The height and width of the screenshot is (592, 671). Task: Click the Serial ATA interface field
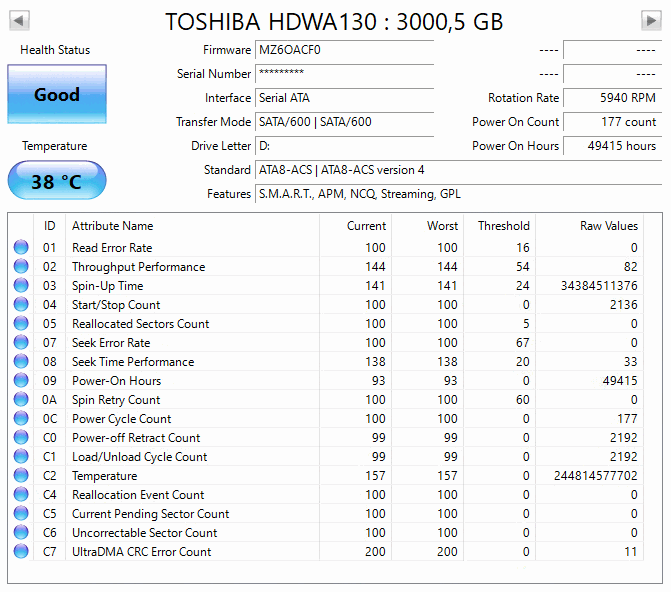point(344,98)
